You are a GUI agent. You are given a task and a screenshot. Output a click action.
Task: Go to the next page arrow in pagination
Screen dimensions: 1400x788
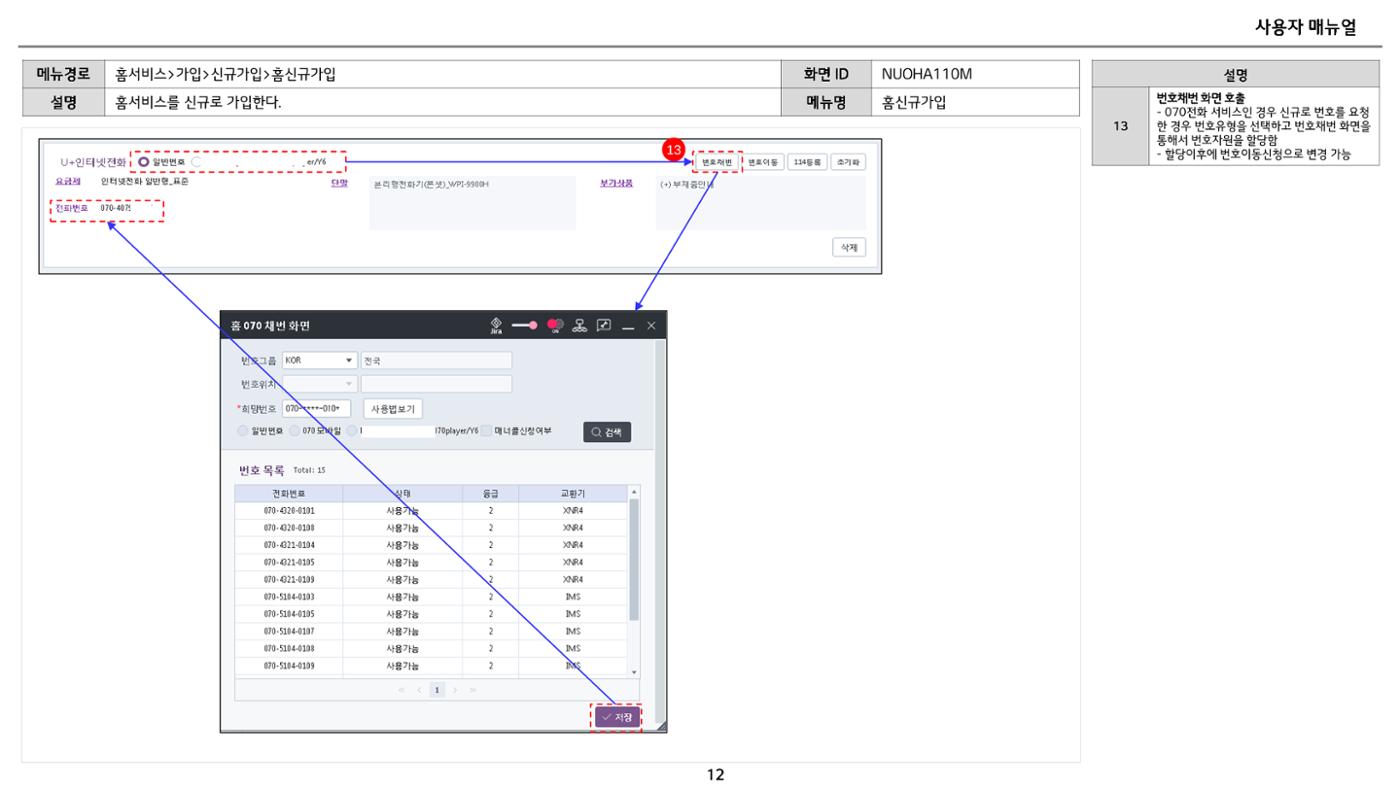456,690
